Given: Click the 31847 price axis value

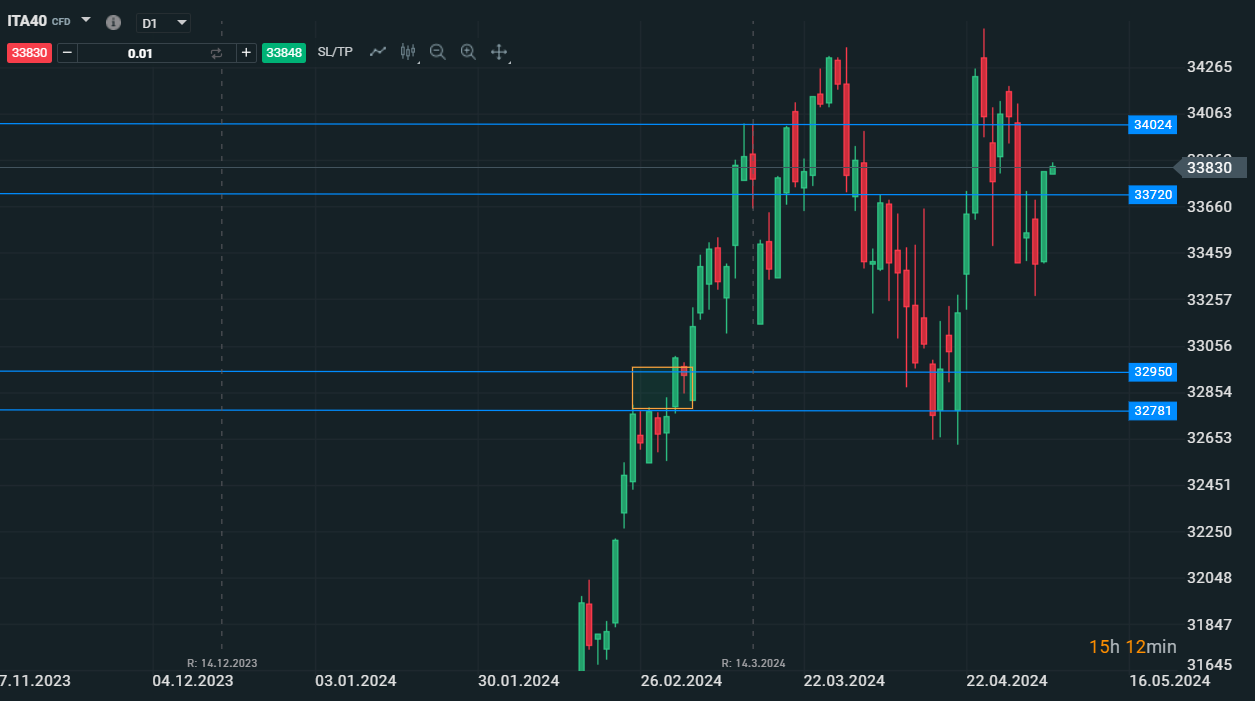Looking at the screenshot, I should (x=1209, y=625).
